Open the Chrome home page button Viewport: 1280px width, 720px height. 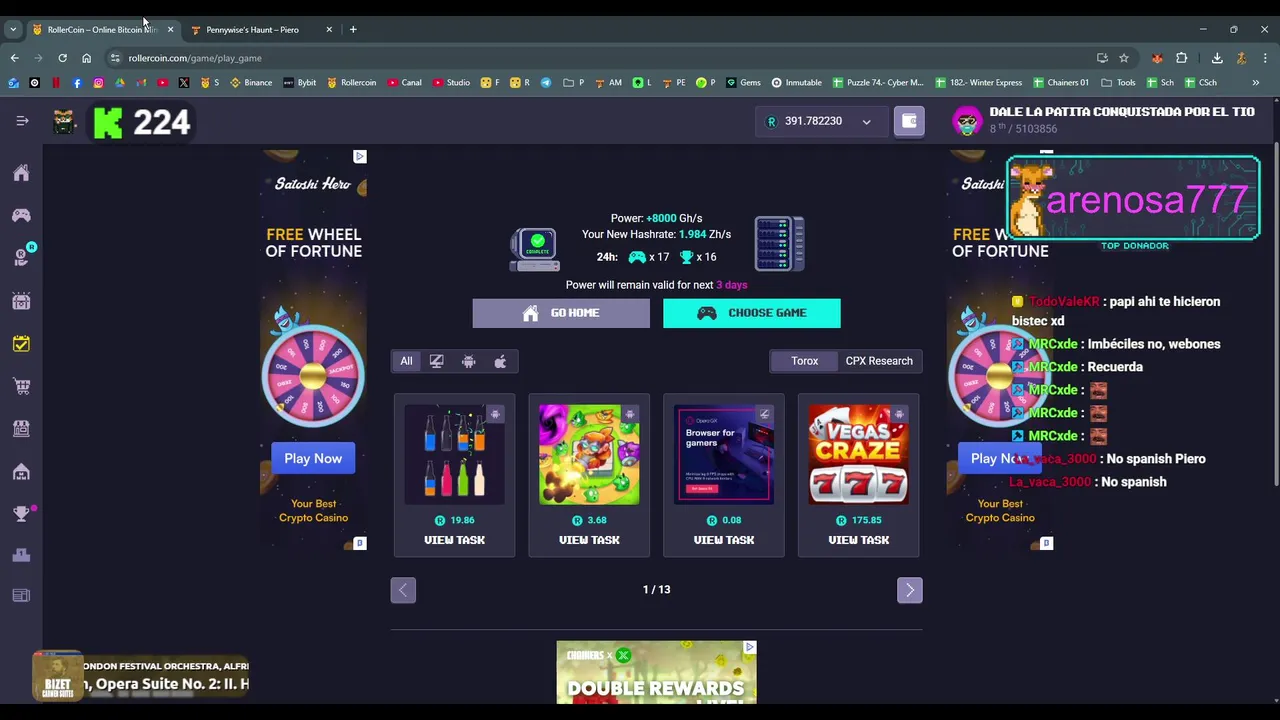click(x=86, y=58)
